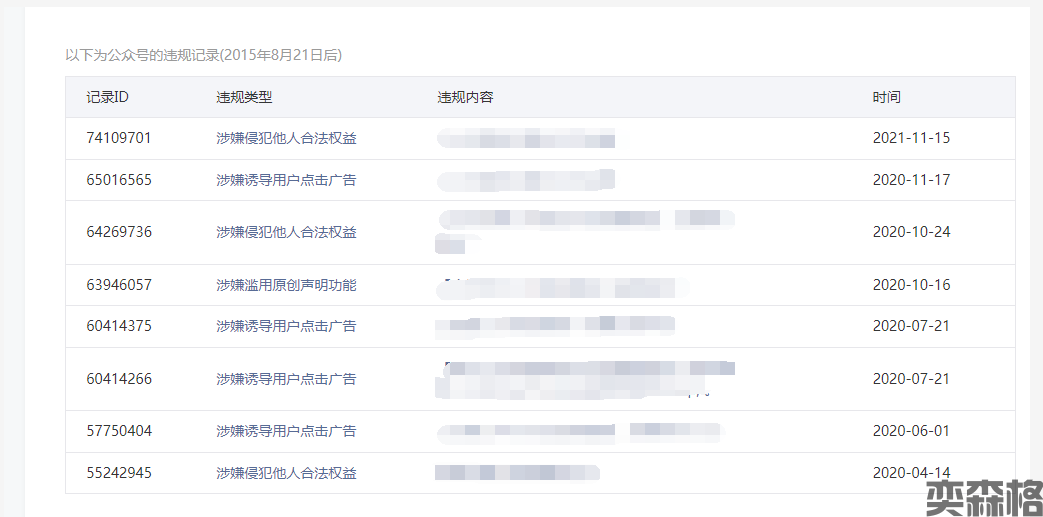Click the 记录ID column header
This screenshot has height=517, width=1043.
(x=108, y=97)
